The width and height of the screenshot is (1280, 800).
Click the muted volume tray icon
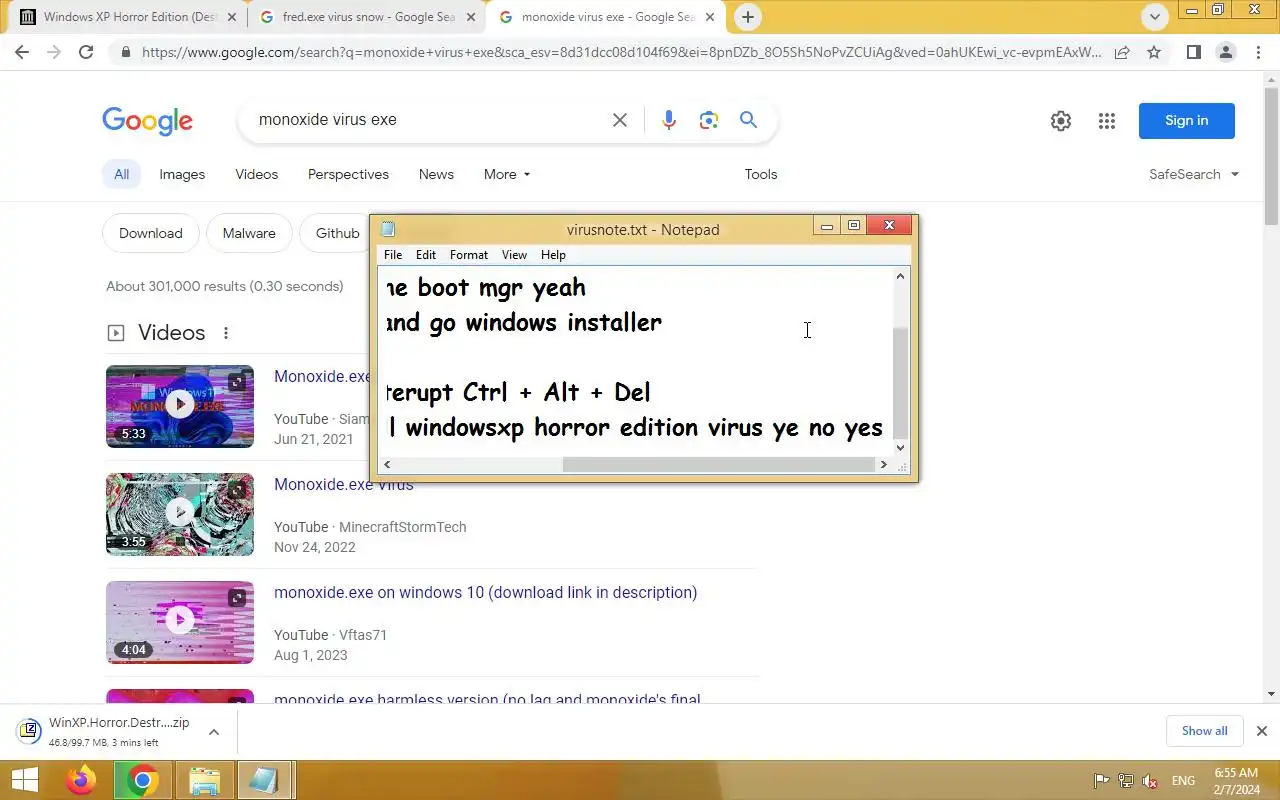(1151, 780)
